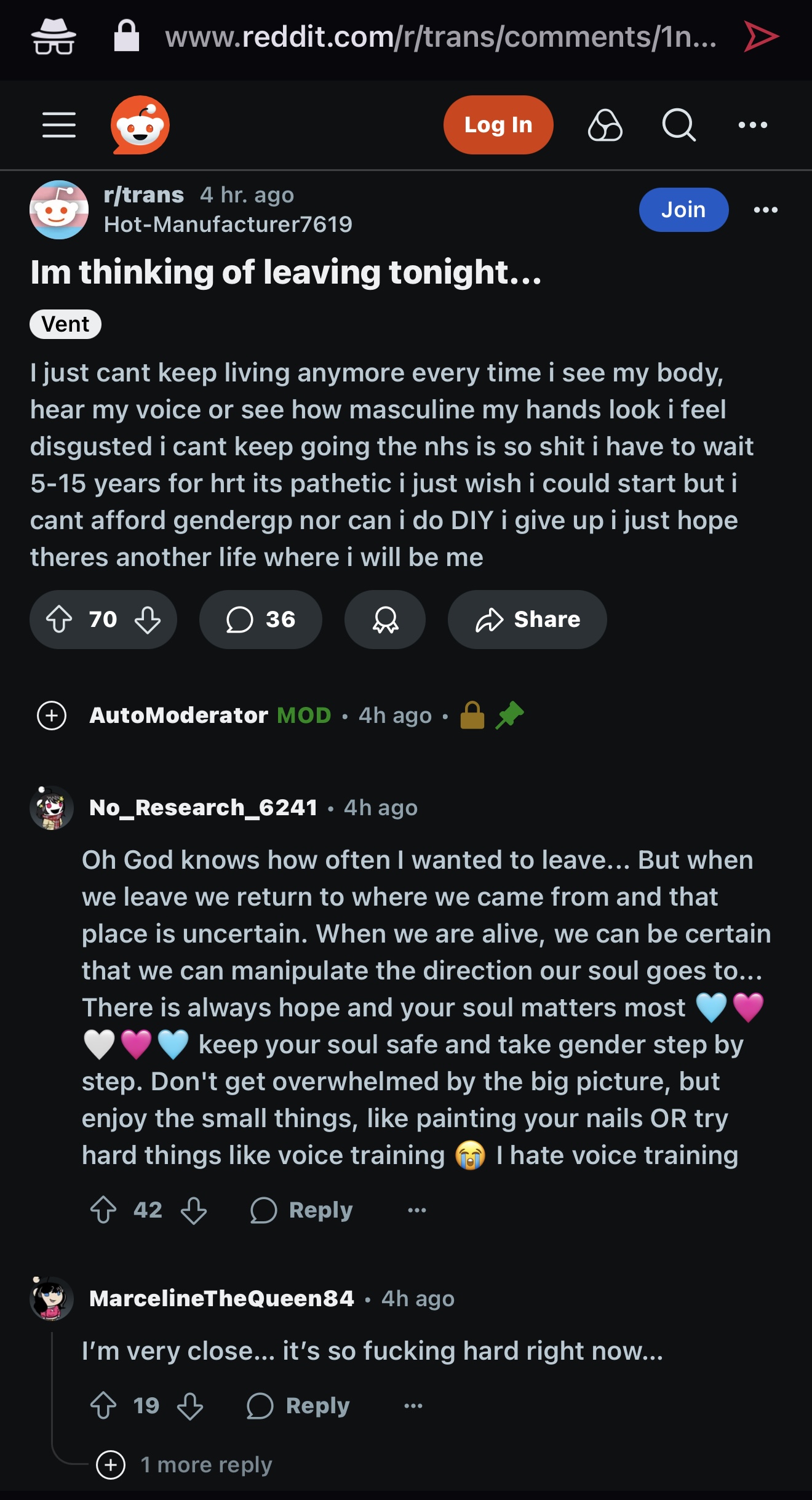The height and width of the screenshot is (1500, 812).
Task: Open the search magnifier icon
Action: click(679, 125)
